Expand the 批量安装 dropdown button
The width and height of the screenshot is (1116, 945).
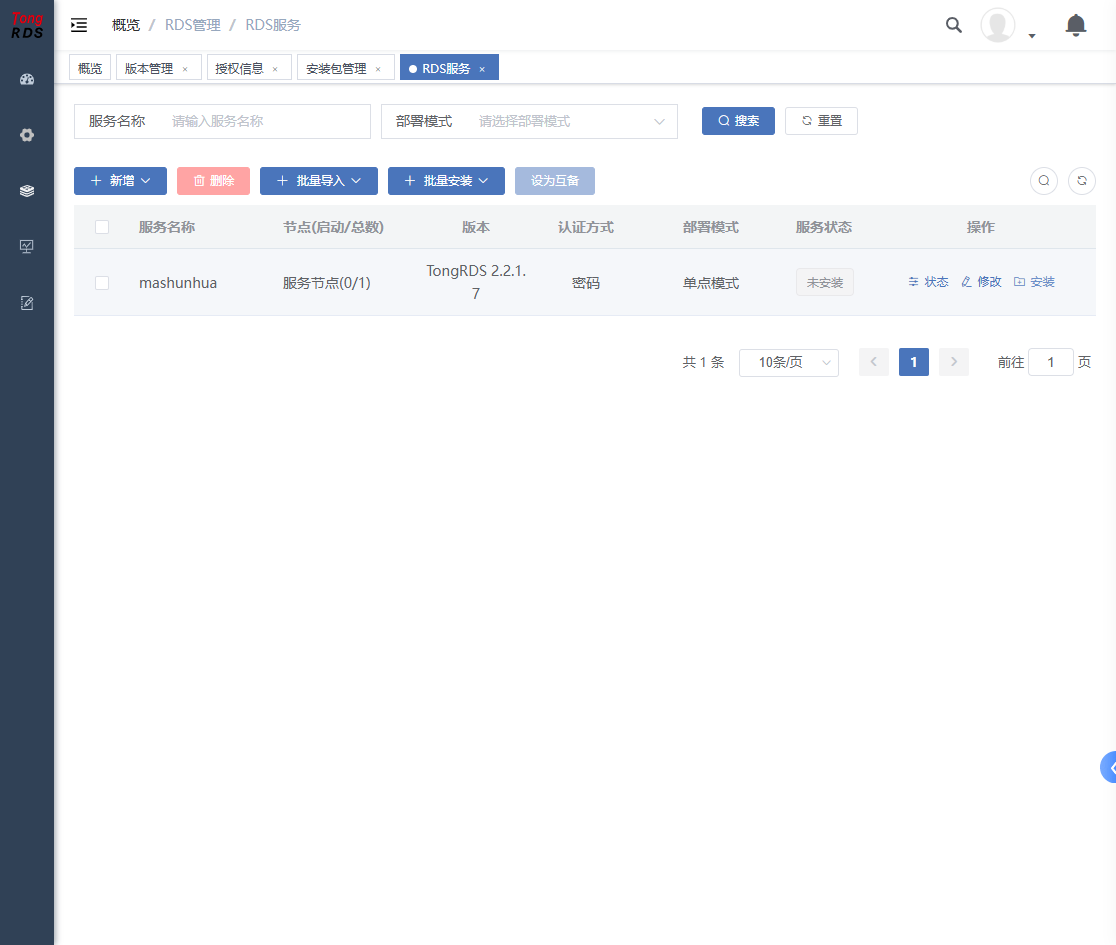pyautogui.click(x=446, y=181)
